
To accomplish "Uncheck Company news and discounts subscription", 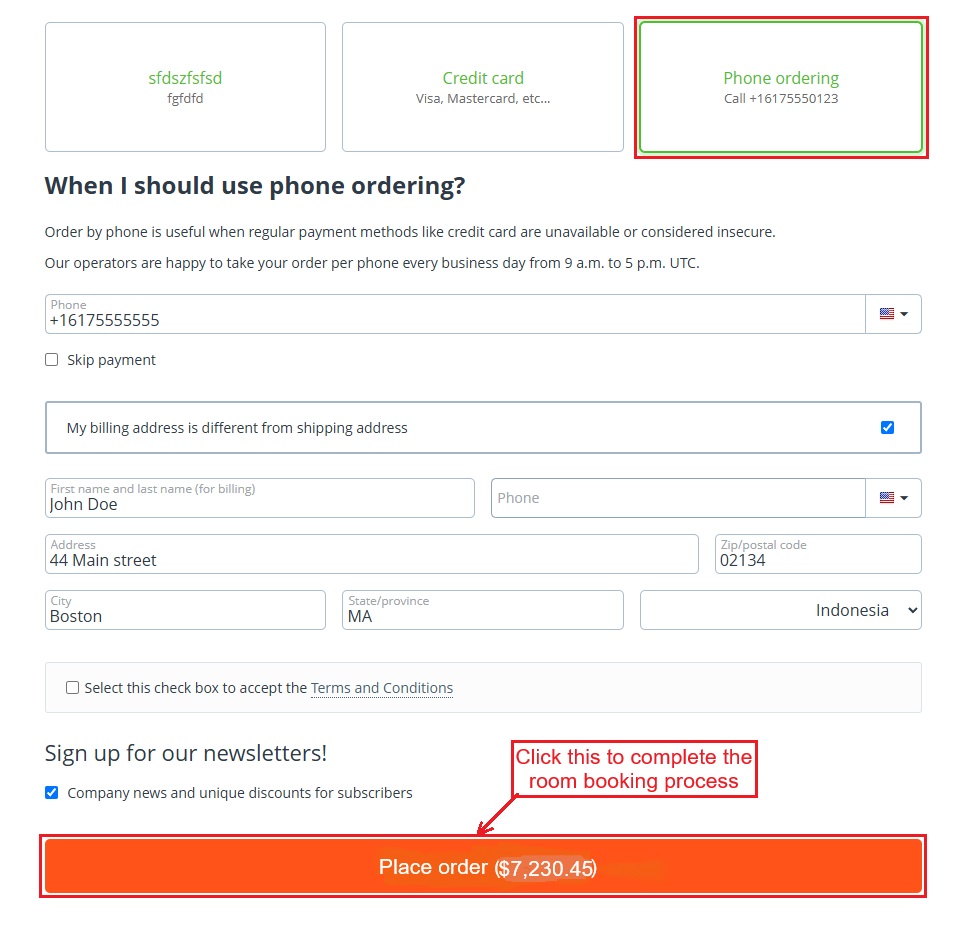I will coord(52,793).
